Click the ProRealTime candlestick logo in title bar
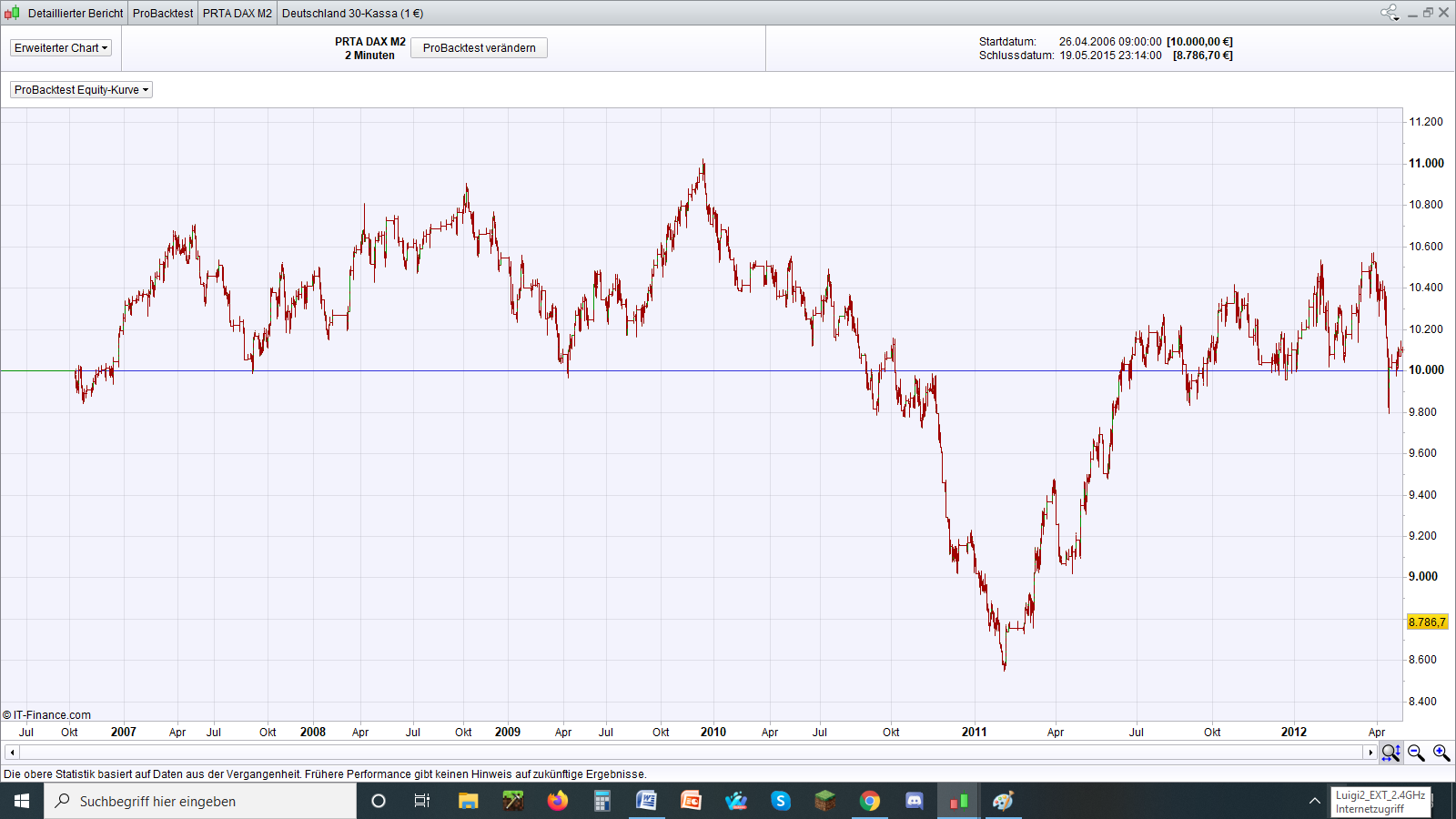This screenshot has width=1456, height=819. (x=12, y=13)
